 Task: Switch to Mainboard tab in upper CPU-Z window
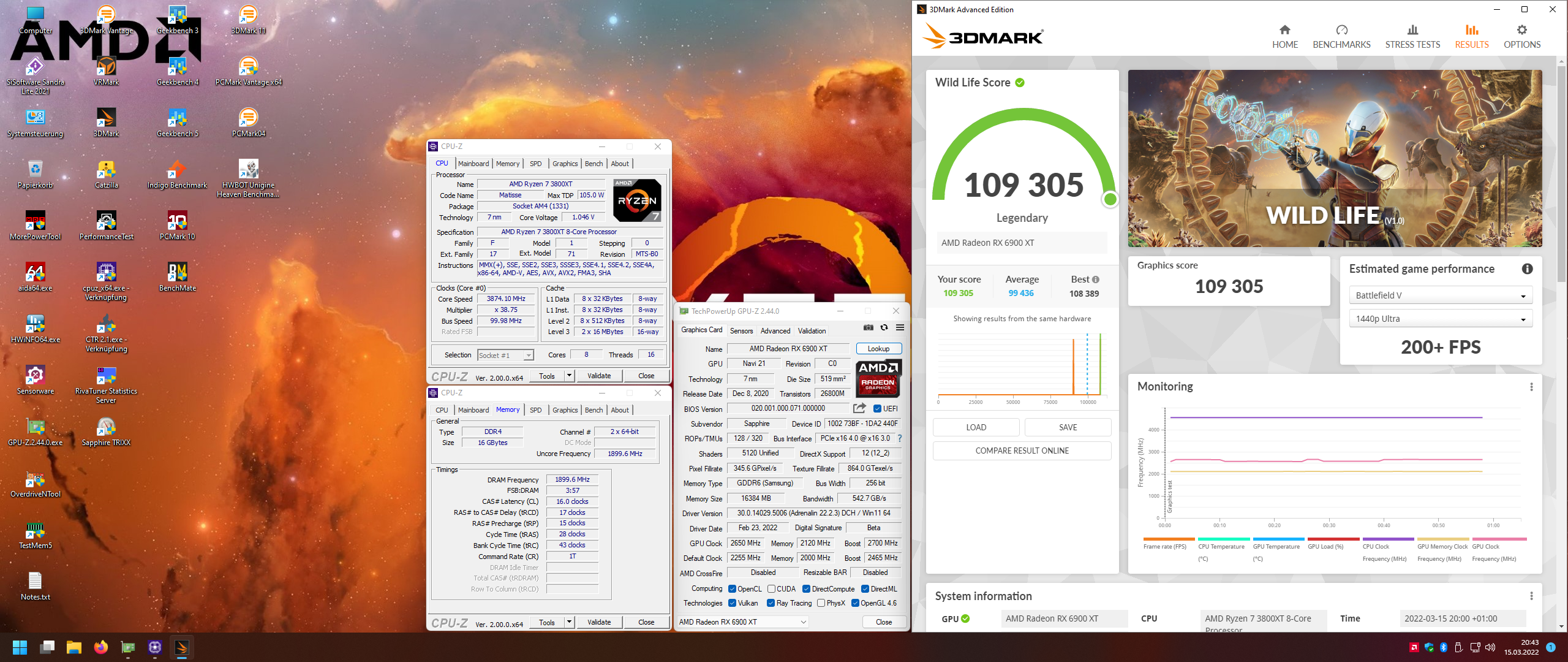coord(473,164)
